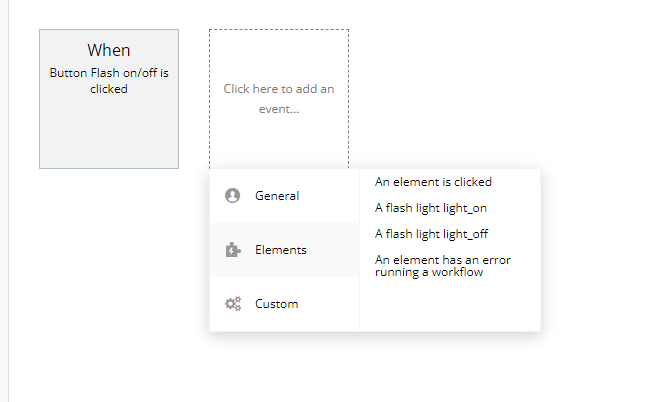The image size is (670, 402).
Task: Click the Elements puzzle piece icon
Action: click(233, 250)
